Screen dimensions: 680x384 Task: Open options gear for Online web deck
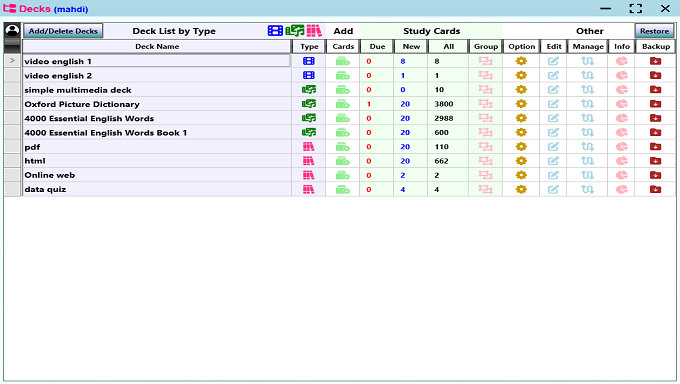[x=521, y=175]
